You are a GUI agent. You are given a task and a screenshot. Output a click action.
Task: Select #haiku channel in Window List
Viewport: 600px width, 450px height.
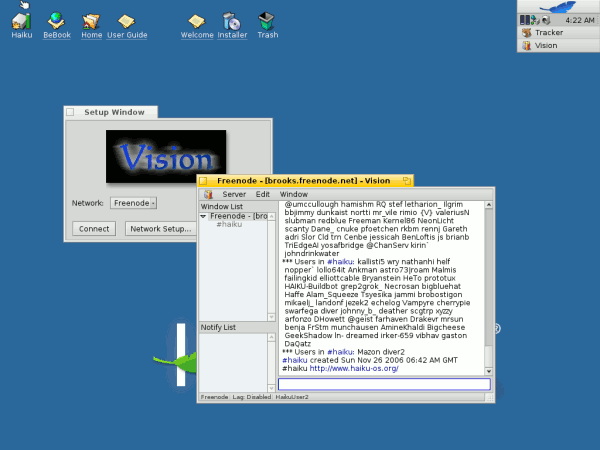229,225
